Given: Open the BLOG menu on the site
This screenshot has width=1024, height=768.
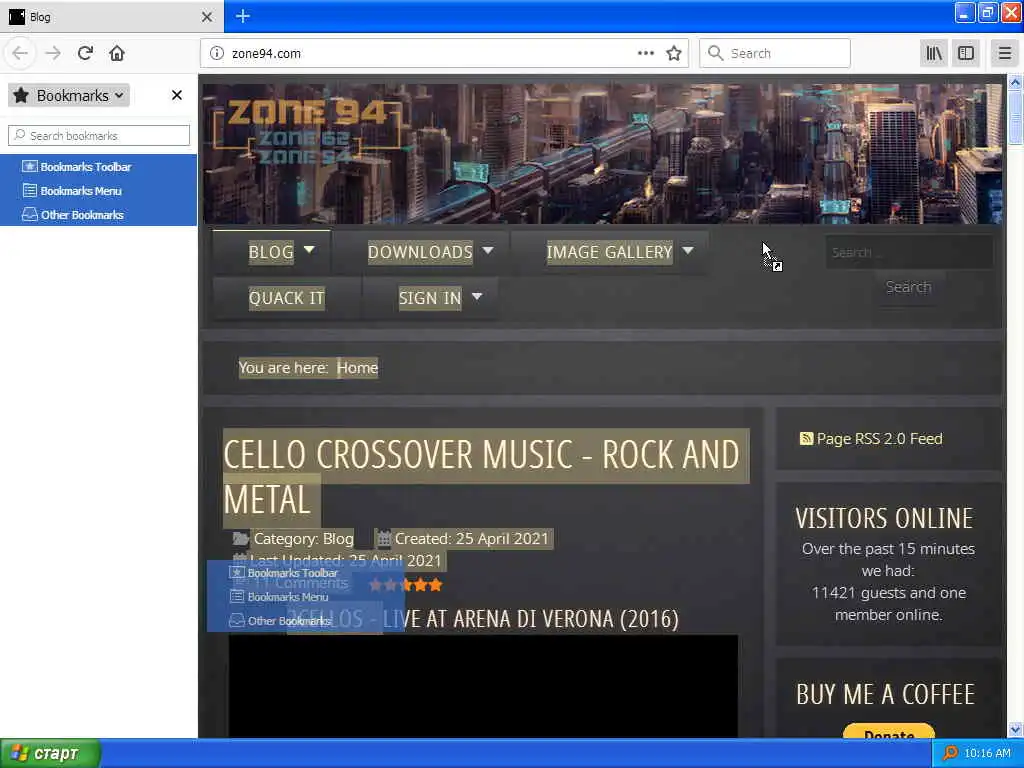Looking at the screenshot, I should point(271,252).
